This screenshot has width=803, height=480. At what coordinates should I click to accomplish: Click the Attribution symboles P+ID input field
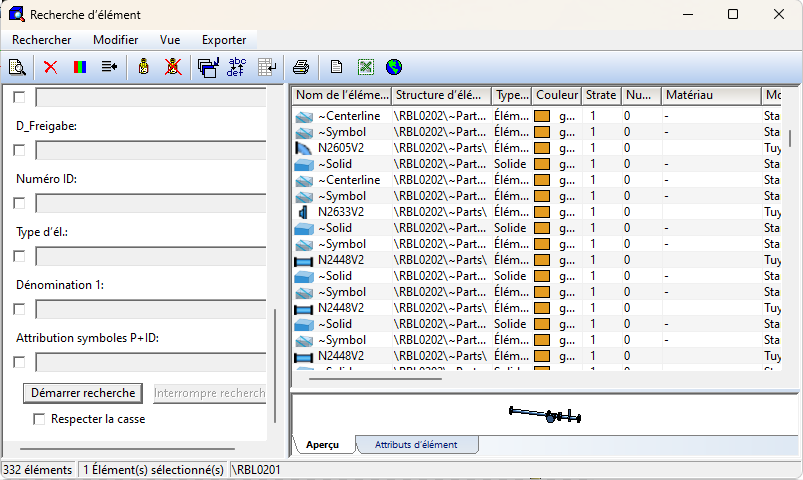click(151, 362)
